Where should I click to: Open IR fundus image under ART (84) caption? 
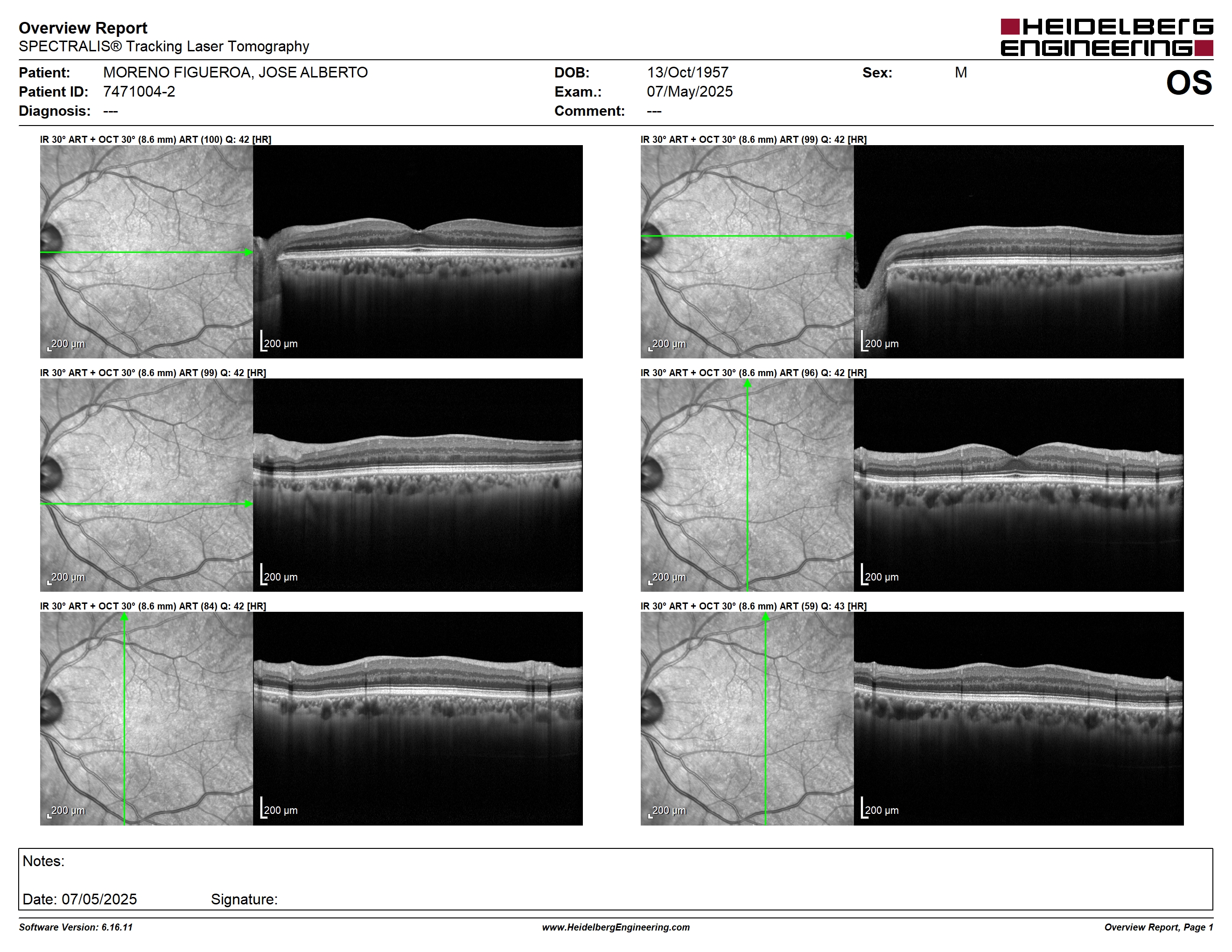(146, 719)
